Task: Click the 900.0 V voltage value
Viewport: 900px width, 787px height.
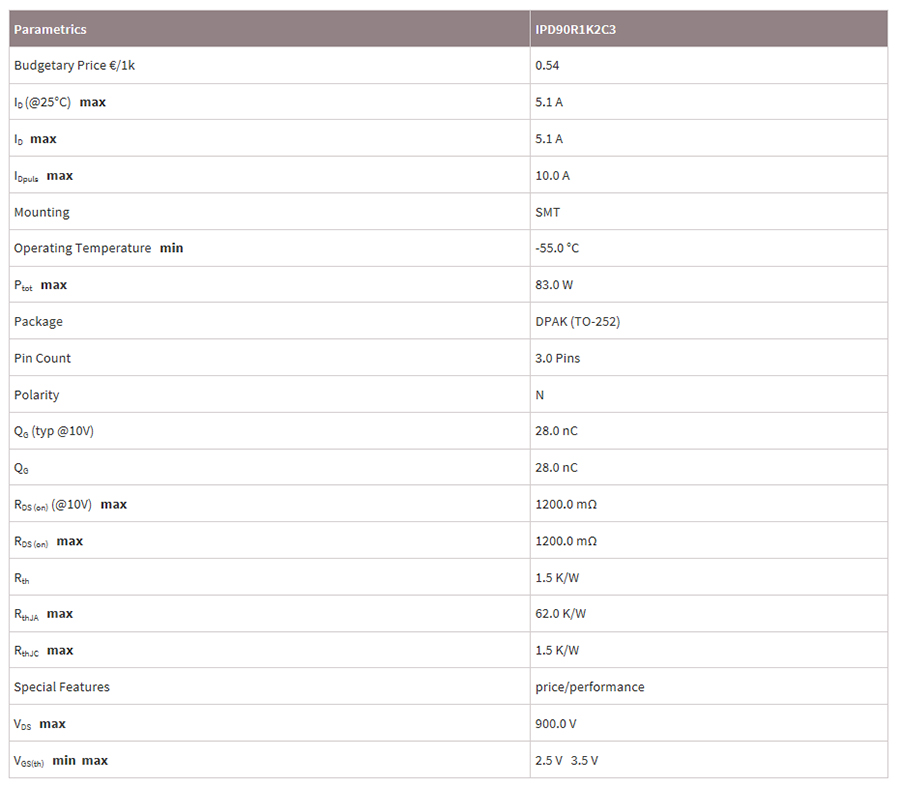Action: (x=556, y=724)
